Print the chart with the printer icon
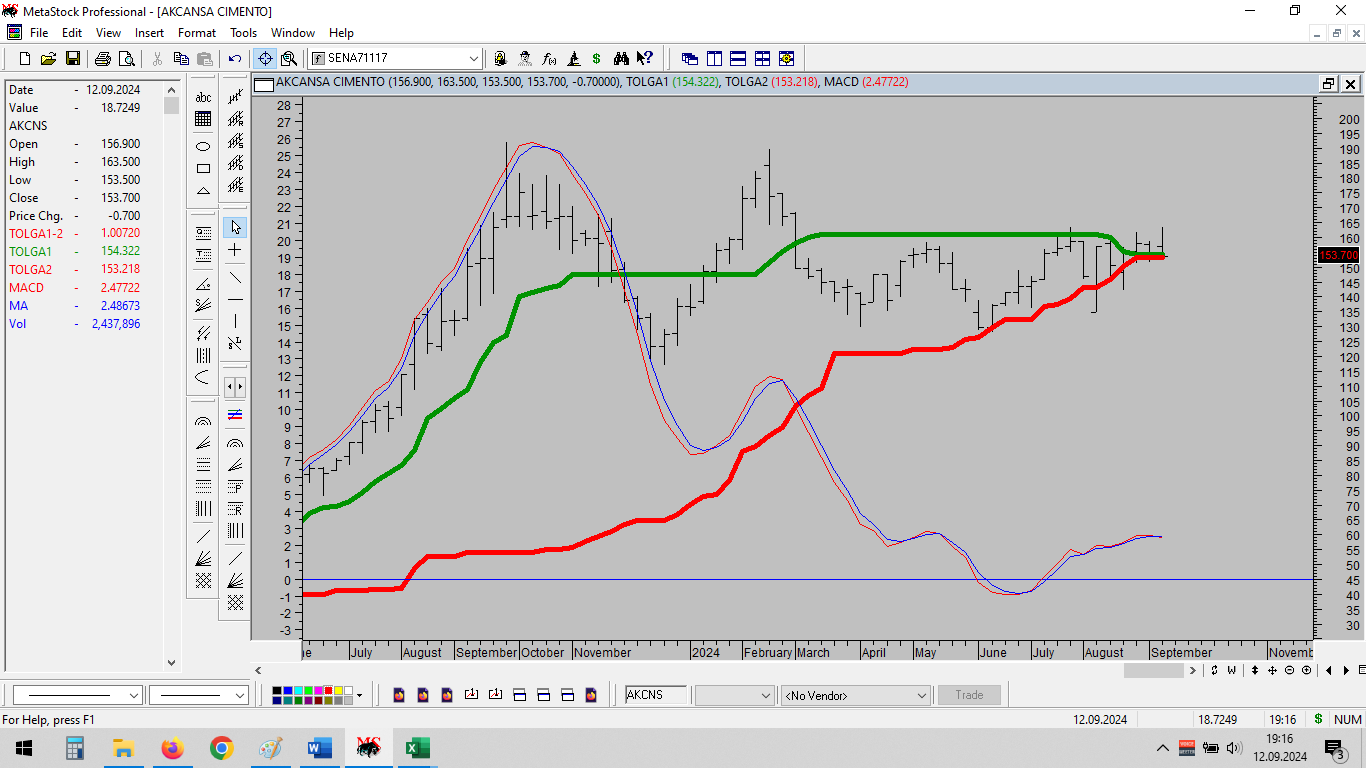Image resolution: width=1366 pixels, height=768 pixels. [x=103, y=59]
